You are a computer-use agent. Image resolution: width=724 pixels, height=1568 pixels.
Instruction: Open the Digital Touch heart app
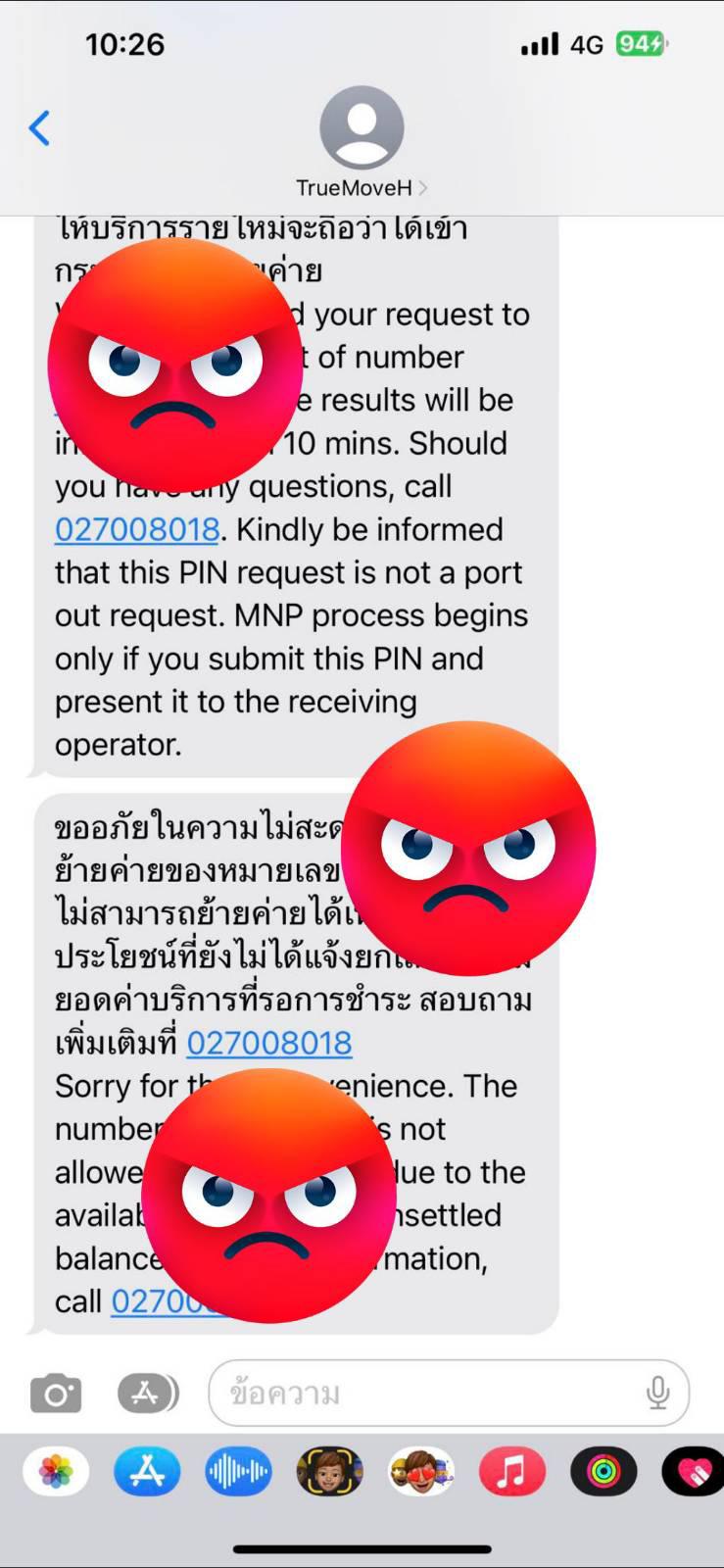click(694, 1472)
